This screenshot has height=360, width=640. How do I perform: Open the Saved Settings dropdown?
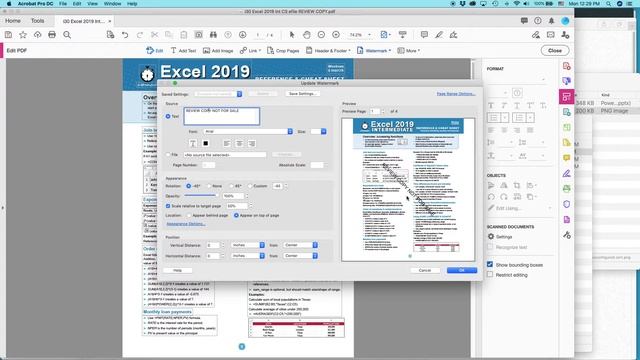218,94
